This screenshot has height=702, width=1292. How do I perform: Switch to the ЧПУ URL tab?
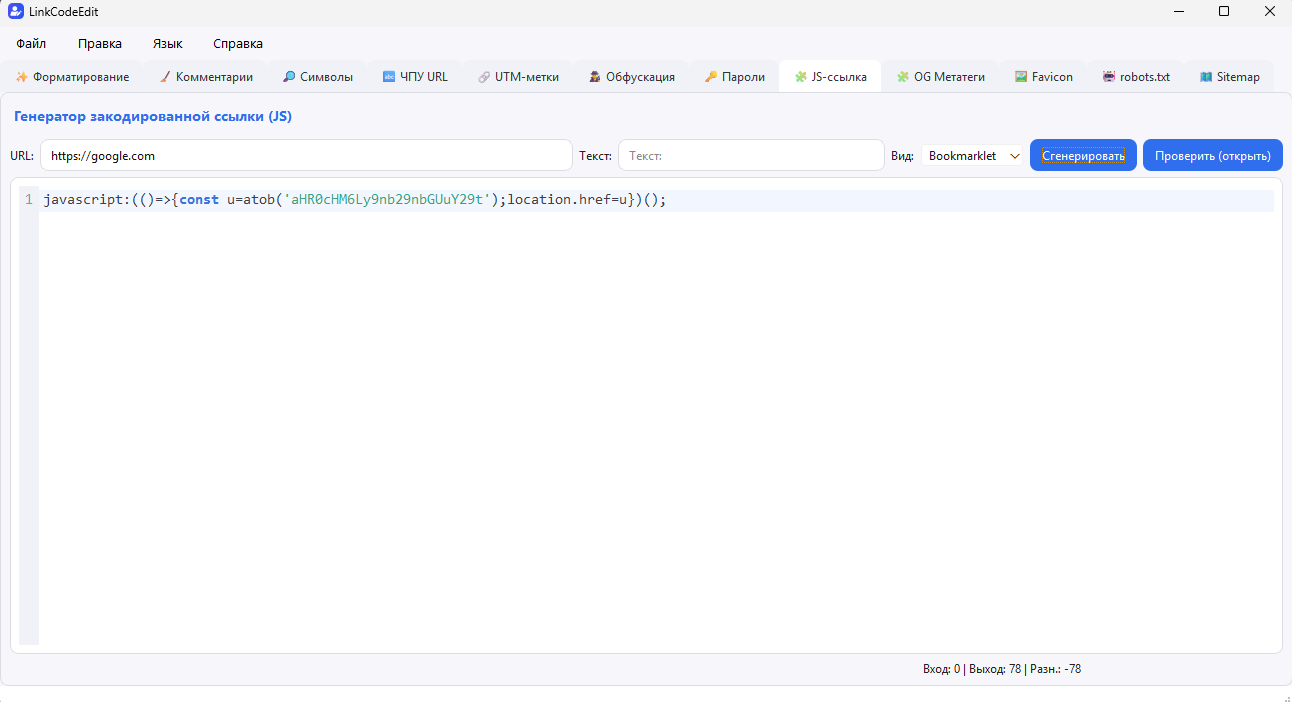(x=415, y=77)
